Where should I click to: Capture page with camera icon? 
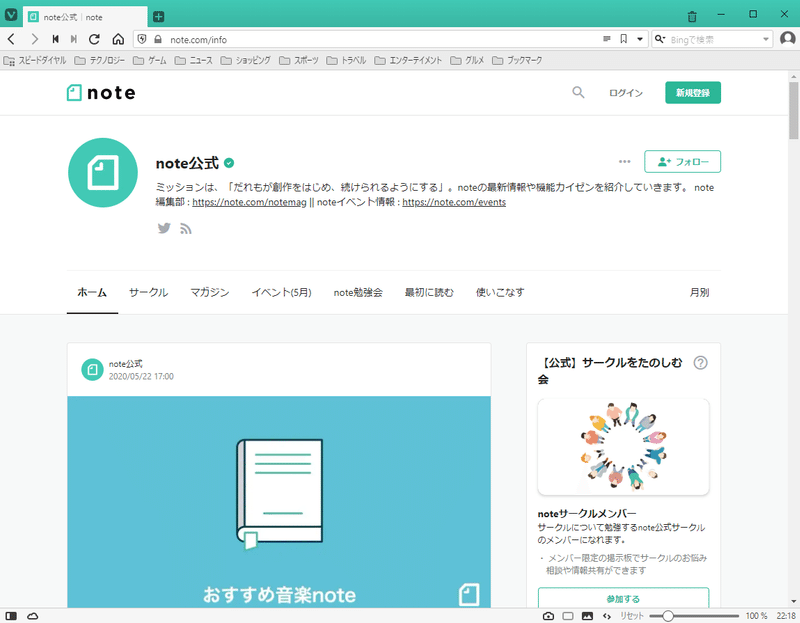pos(548,616)
